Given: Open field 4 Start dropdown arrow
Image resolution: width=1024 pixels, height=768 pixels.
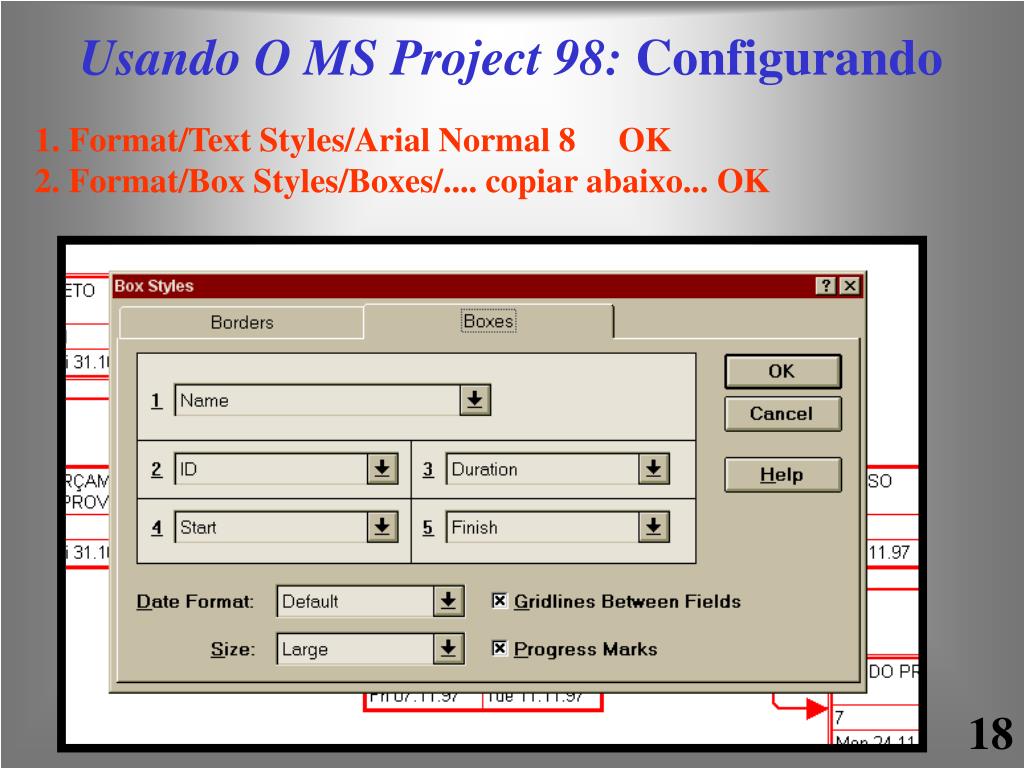Looking at the screenshot, I should pyautogui.click(x=382, y=527).
